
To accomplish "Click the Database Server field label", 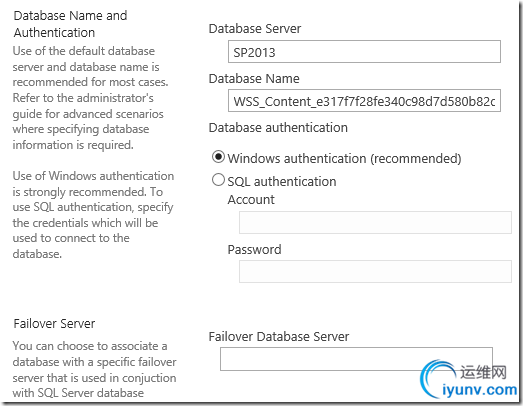I will coord(255,29).
